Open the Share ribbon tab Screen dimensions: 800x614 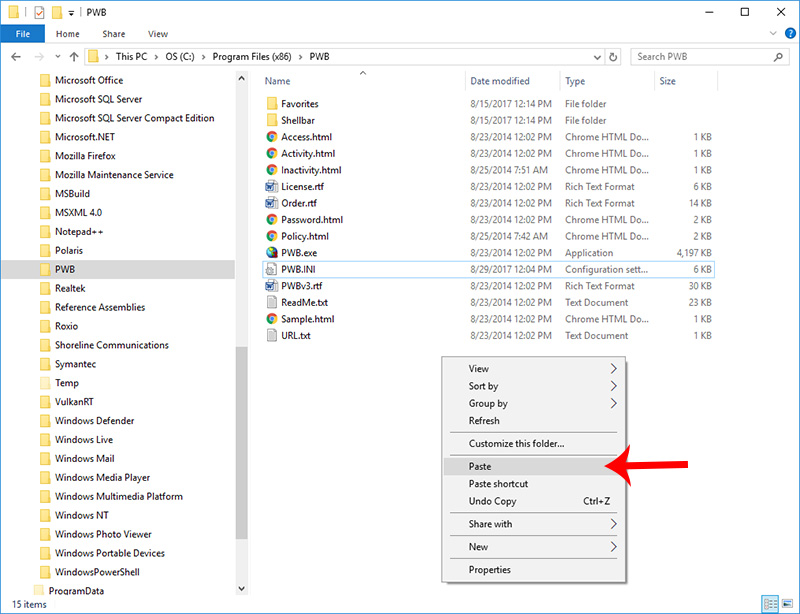tap(114, 34)
